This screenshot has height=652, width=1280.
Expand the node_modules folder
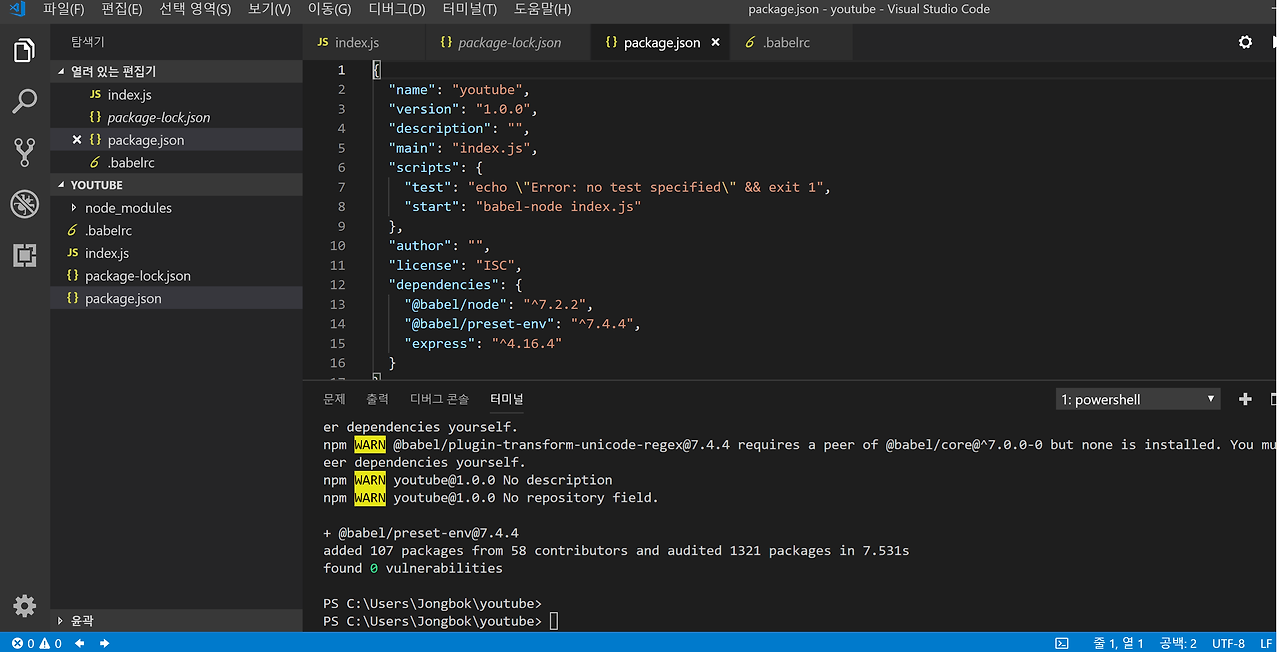point(128,208)
